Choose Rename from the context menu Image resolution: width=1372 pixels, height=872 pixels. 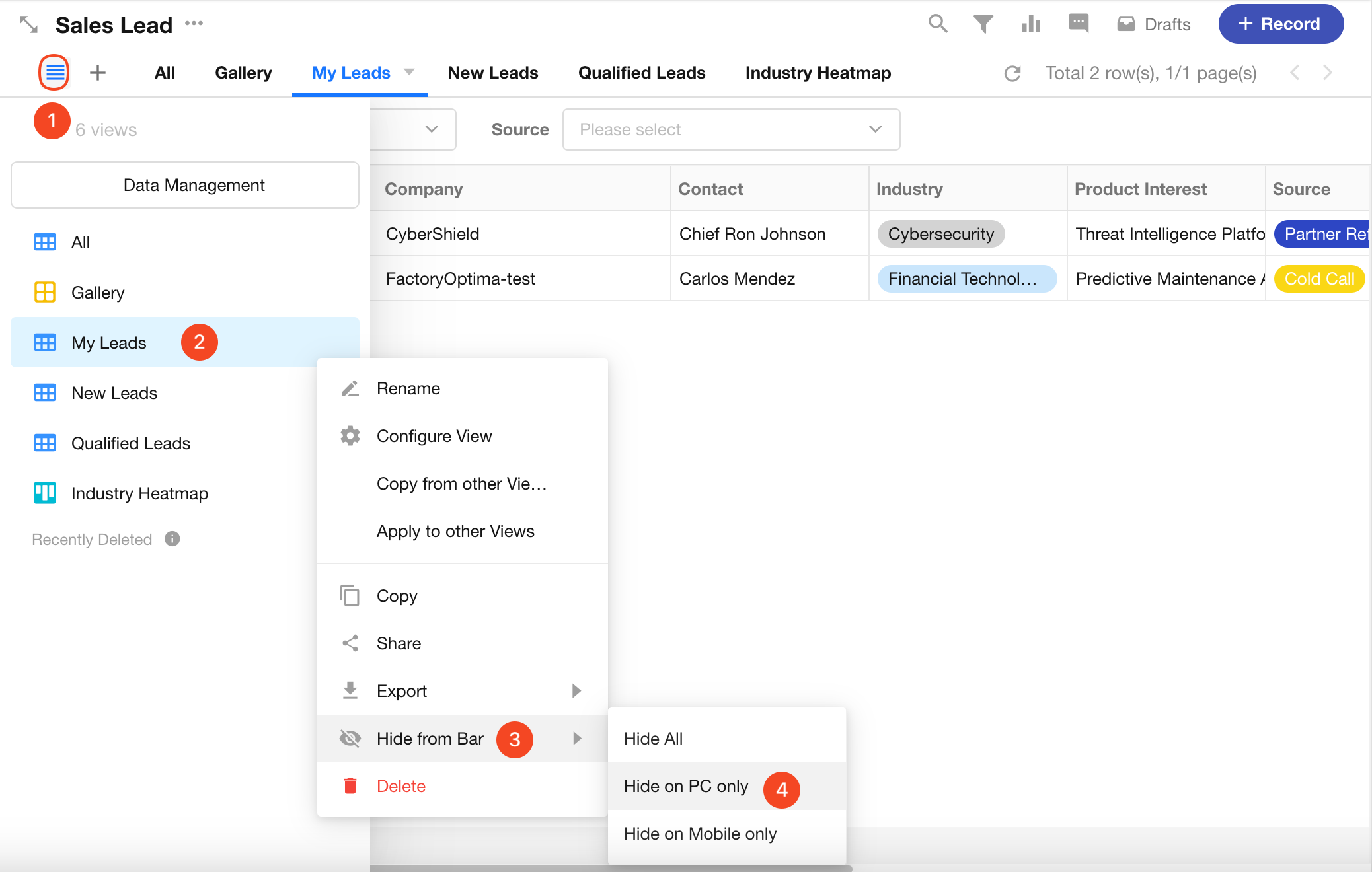click(408, 388)
